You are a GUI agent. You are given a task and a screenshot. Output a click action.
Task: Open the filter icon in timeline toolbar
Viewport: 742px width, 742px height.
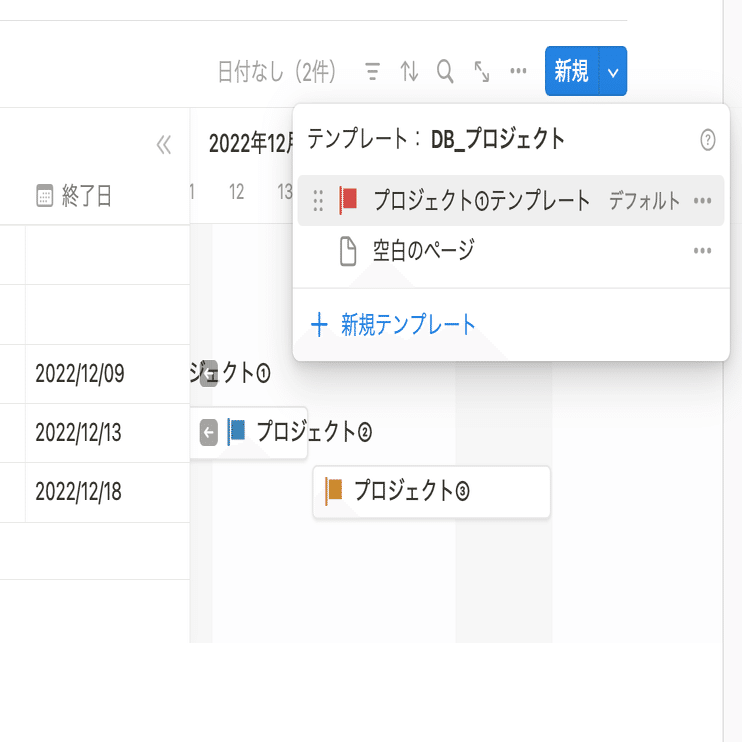(372, 71)
